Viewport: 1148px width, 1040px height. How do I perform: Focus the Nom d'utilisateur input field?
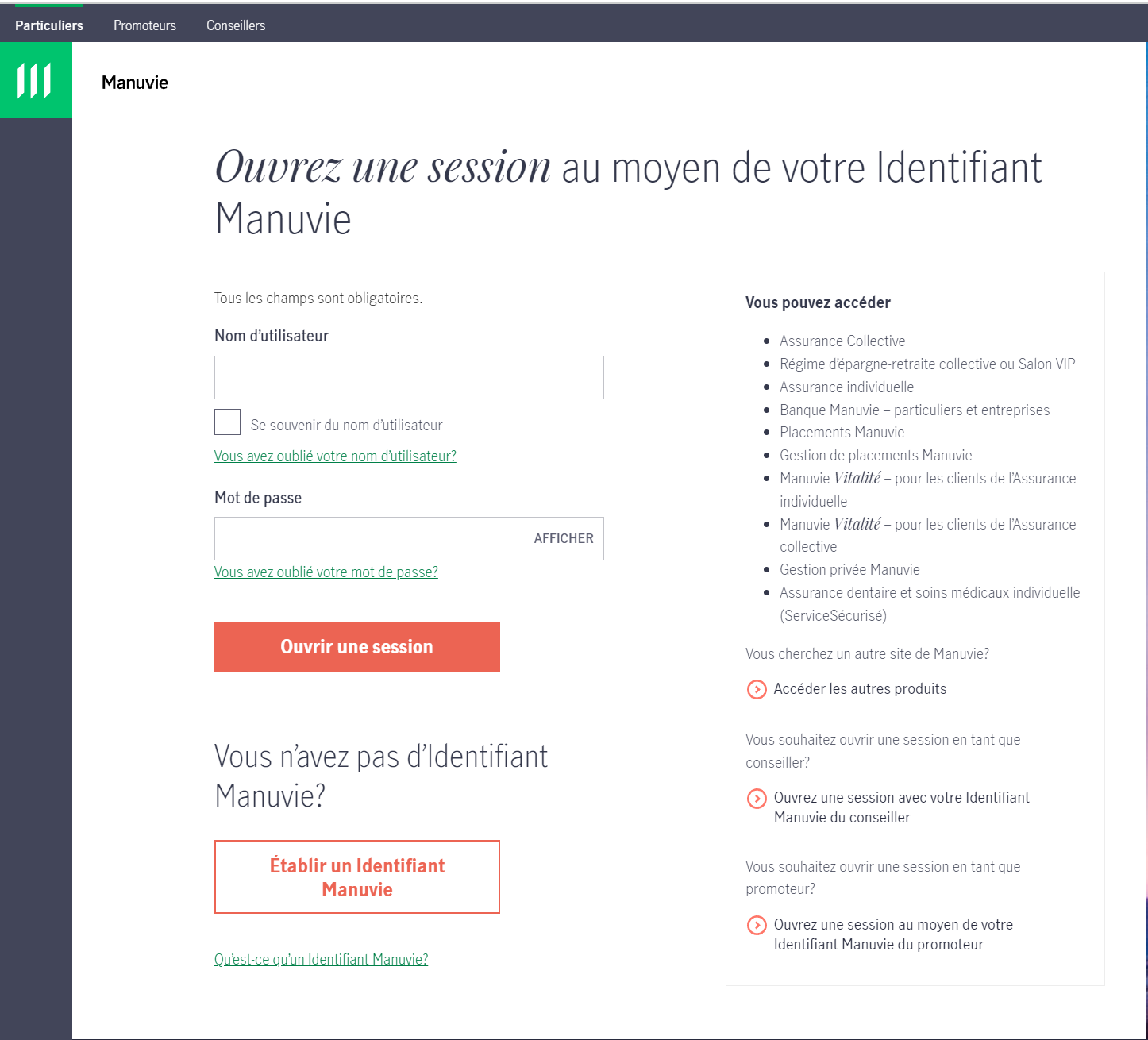tap(409, 378)
